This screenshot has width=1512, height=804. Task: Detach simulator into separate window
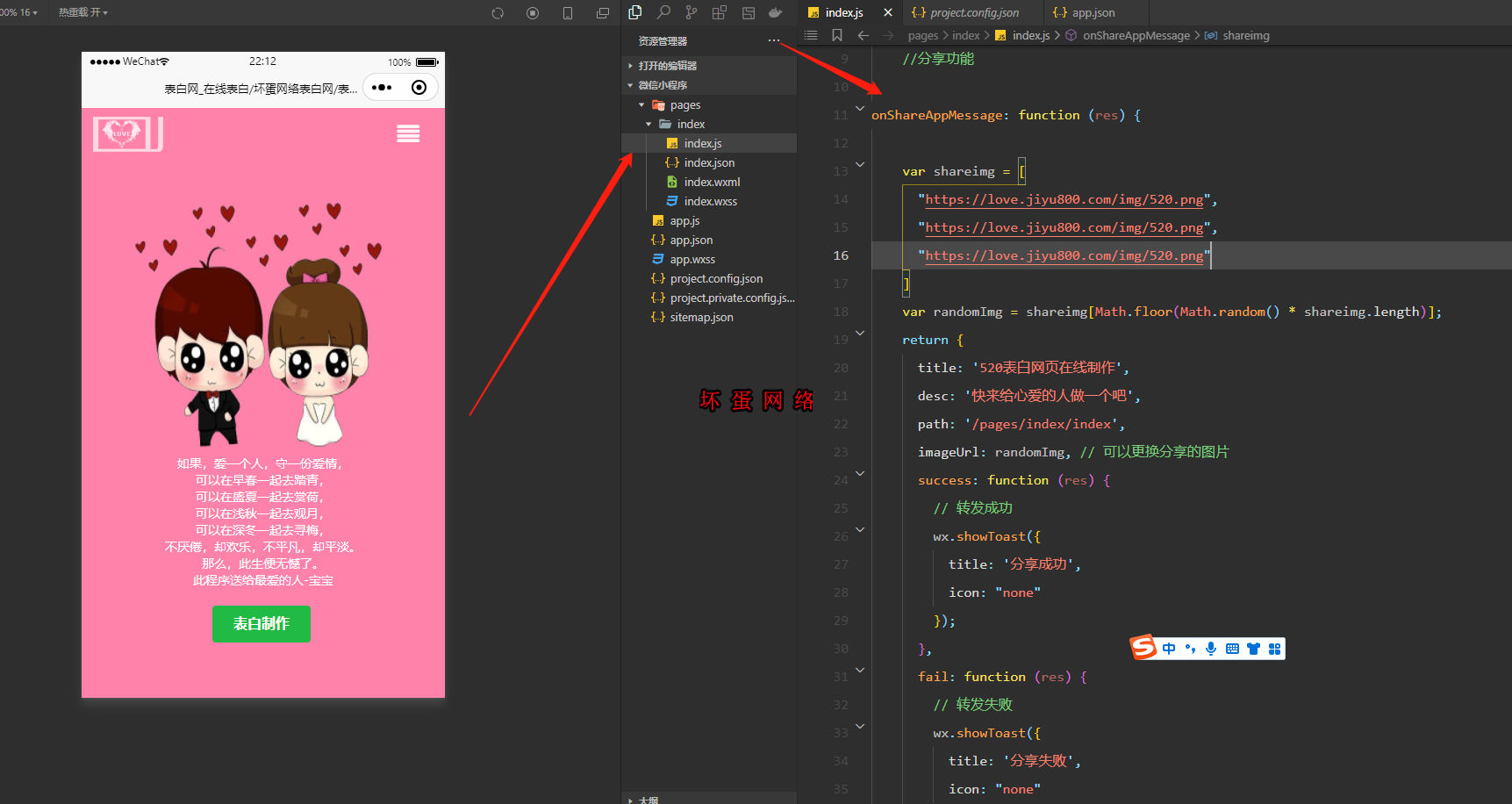point(603,13)
